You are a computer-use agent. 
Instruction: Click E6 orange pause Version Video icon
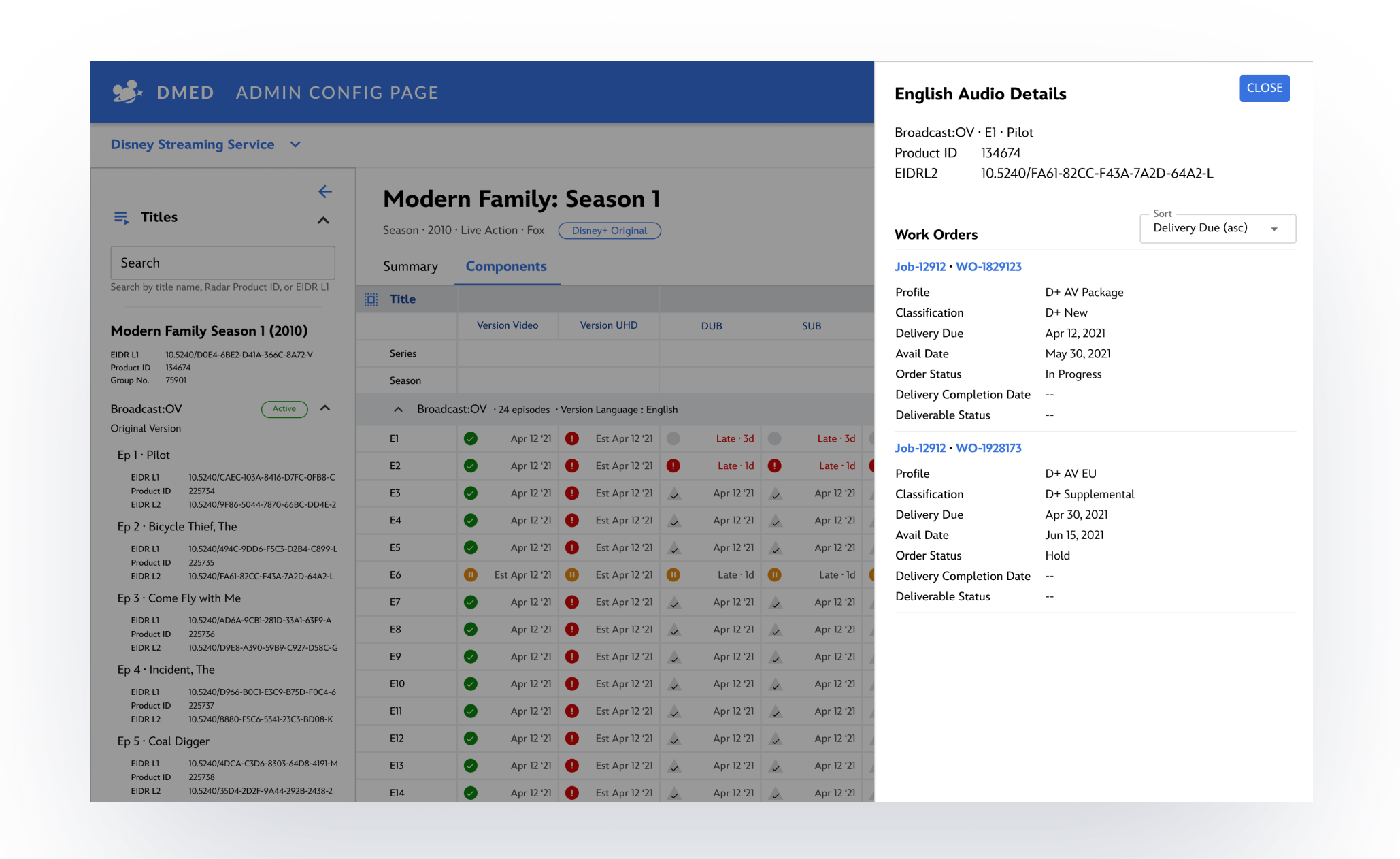tap(470, 575)
